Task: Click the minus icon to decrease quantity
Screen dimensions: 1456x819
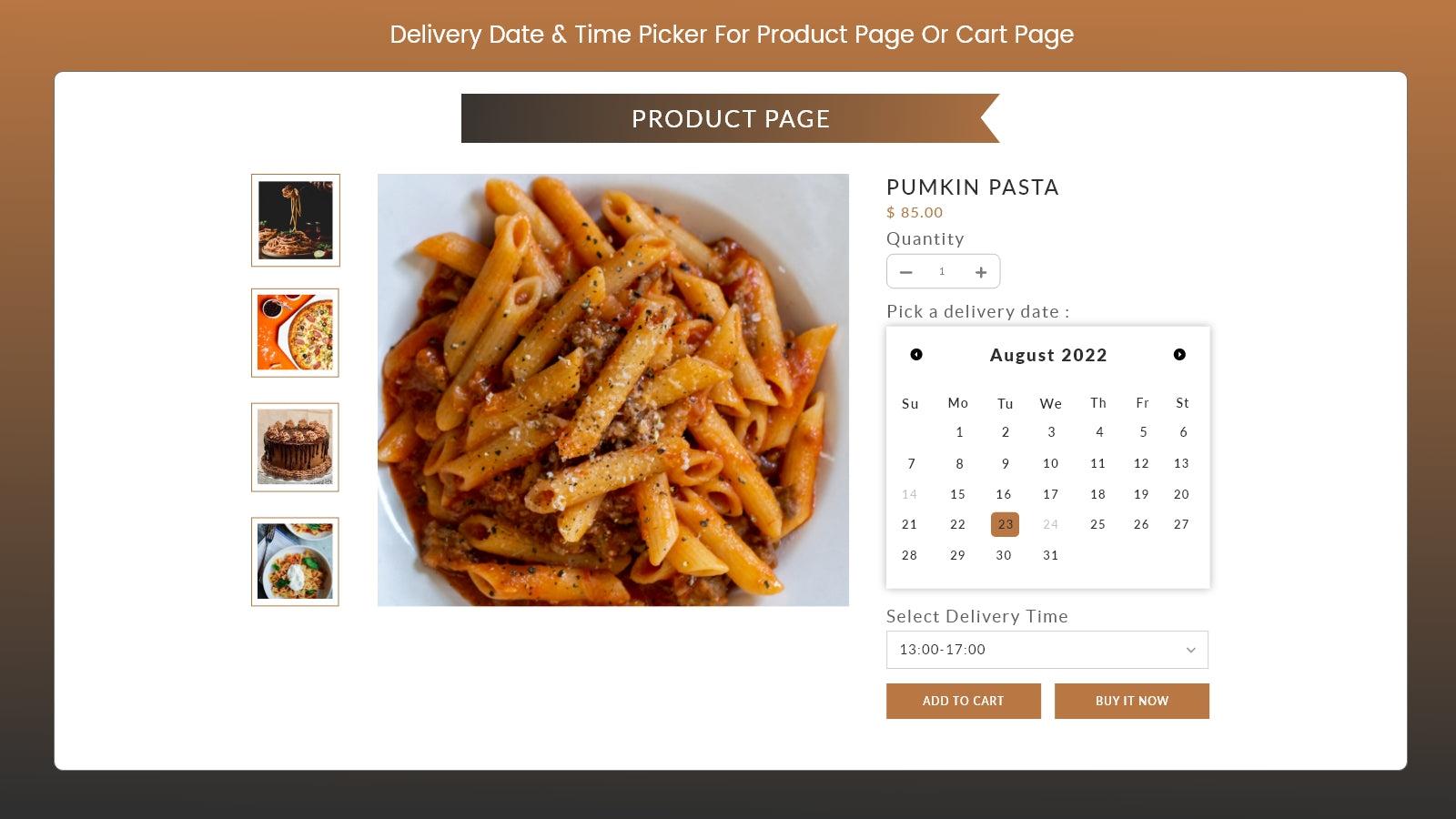Action: click(905, 271)
